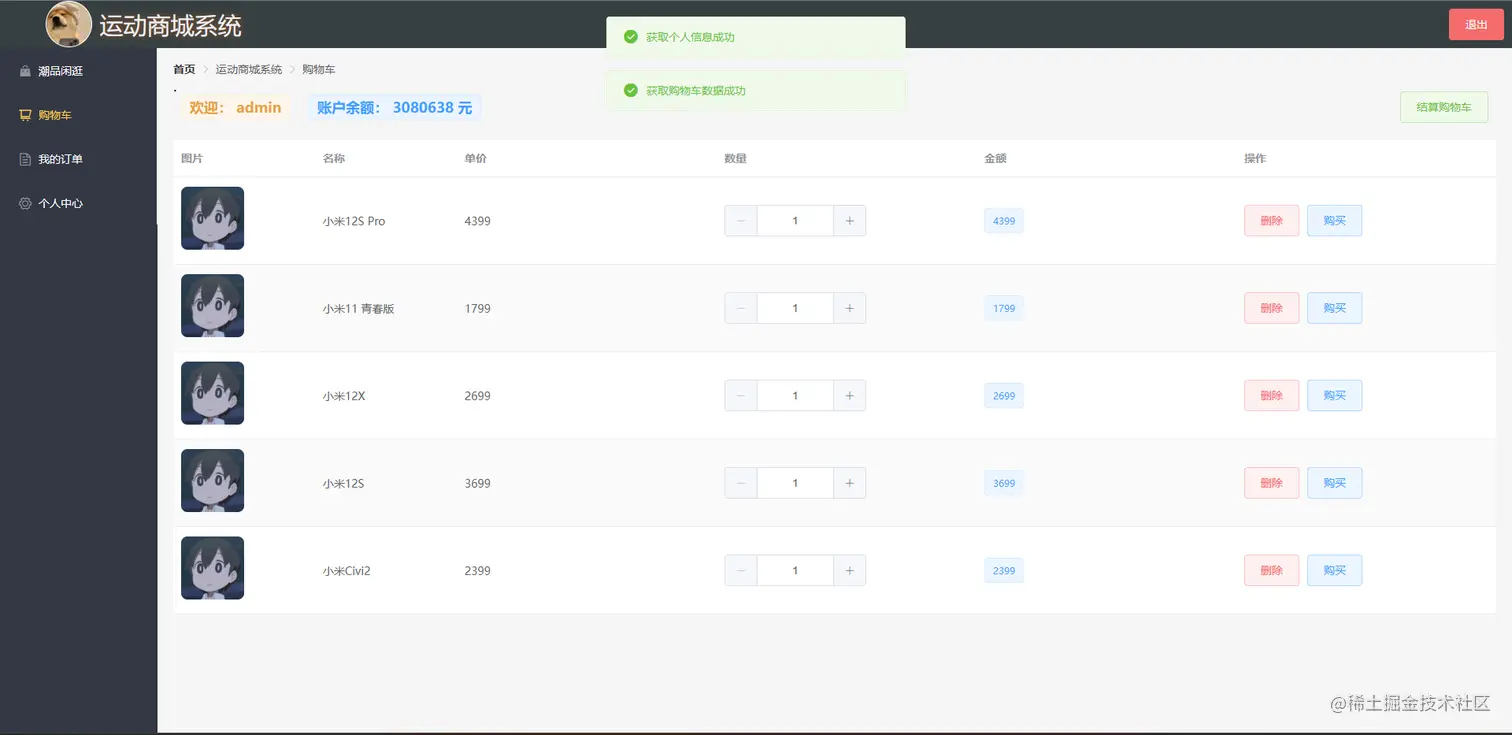The height and width of the screenshot is (735, 1512).
Task: Click the 欢迎 admin tag
Action: tap(235, 107)
